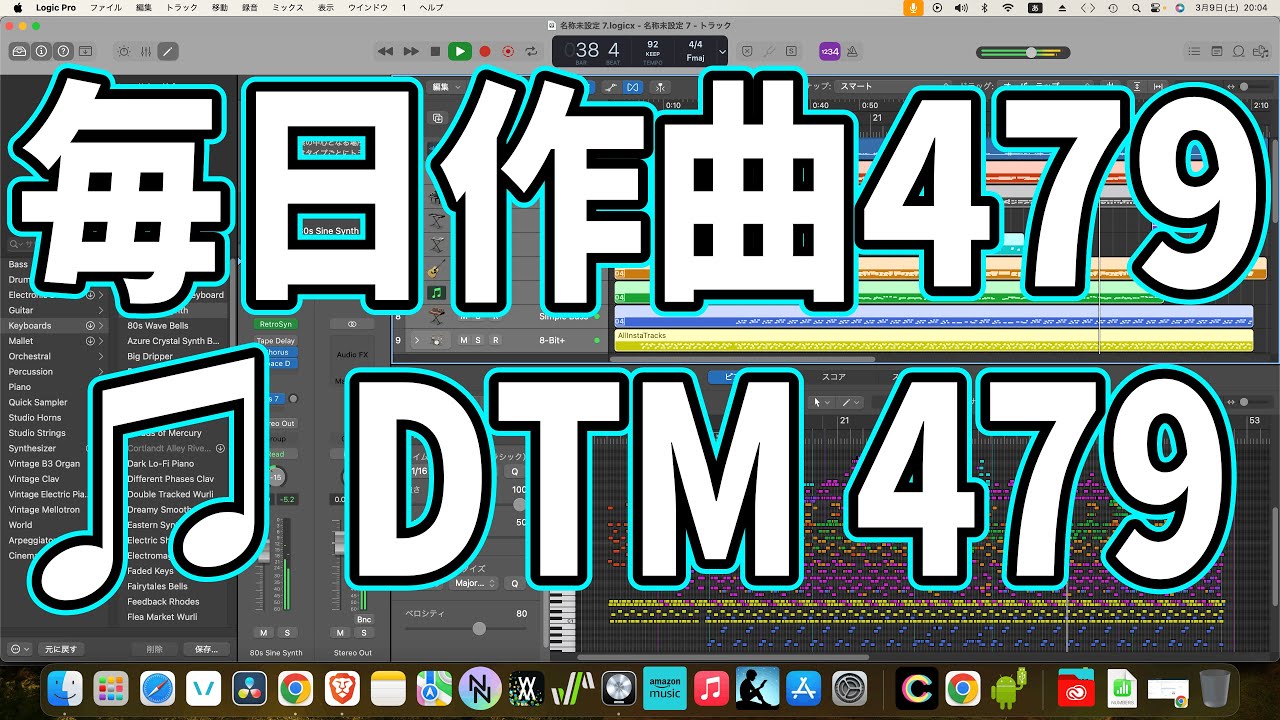1280x720 pixels.
Task: Click the 元に戻す button in Library
Action: (x=63, y=649)
